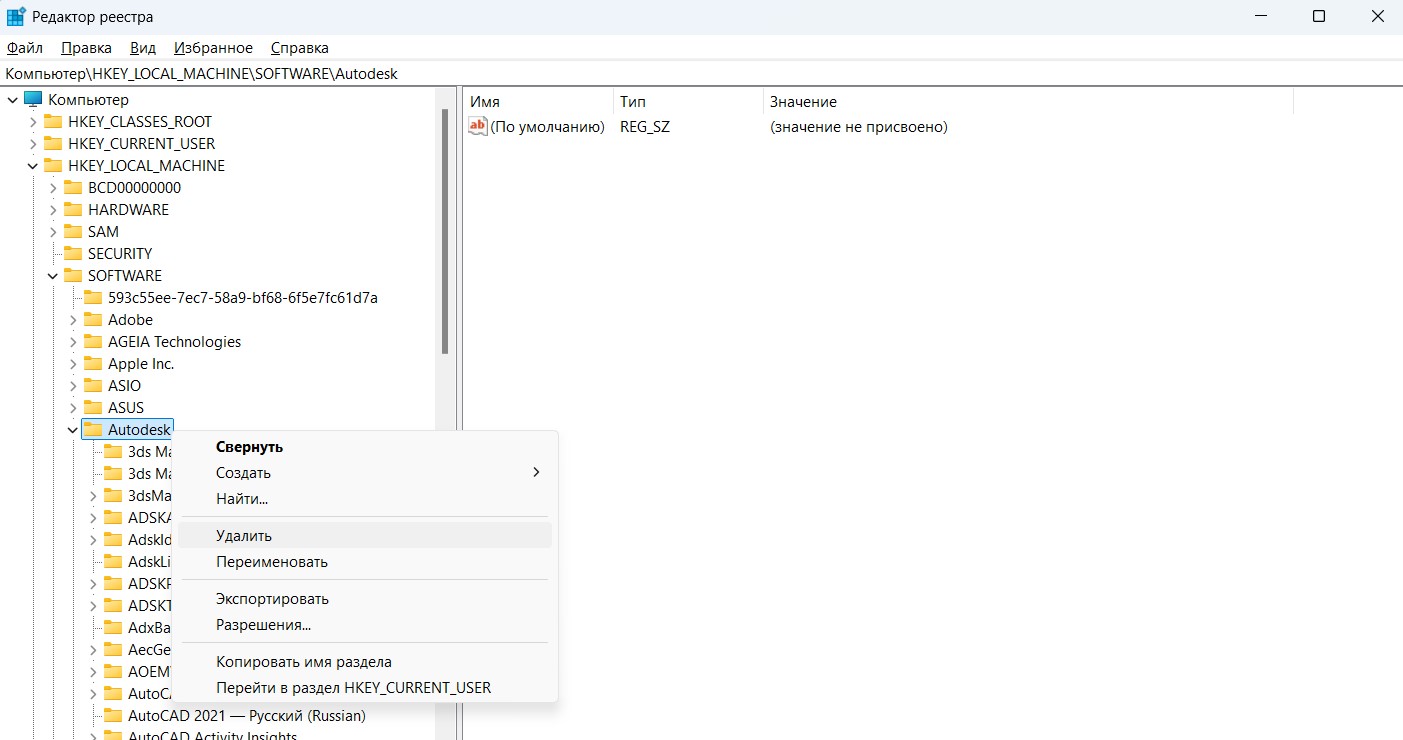Open the Избранное menu

(213, 48)
